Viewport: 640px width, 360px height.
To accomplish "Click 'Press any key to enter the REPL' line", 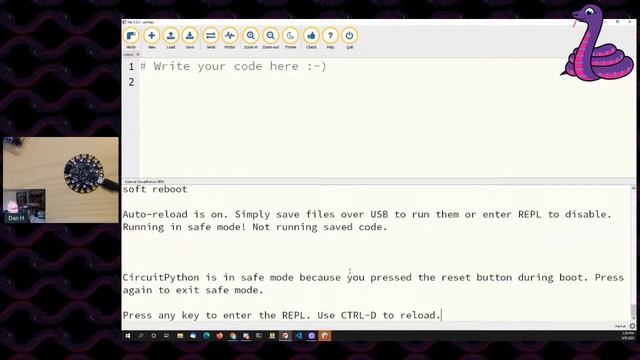I will pos(282,315).
